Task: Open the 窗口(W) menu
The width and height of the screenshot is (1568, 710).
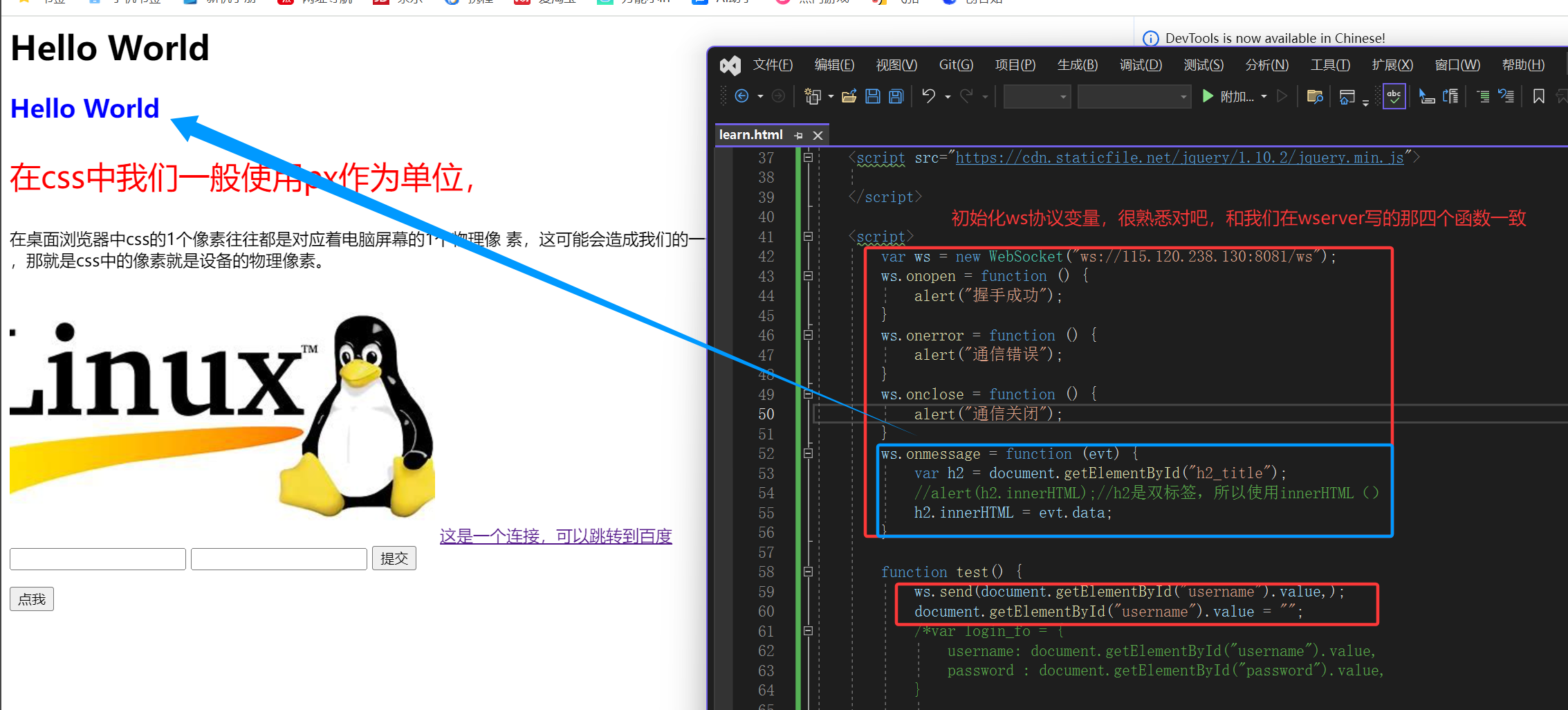Action: click(x=1457, y=65)
